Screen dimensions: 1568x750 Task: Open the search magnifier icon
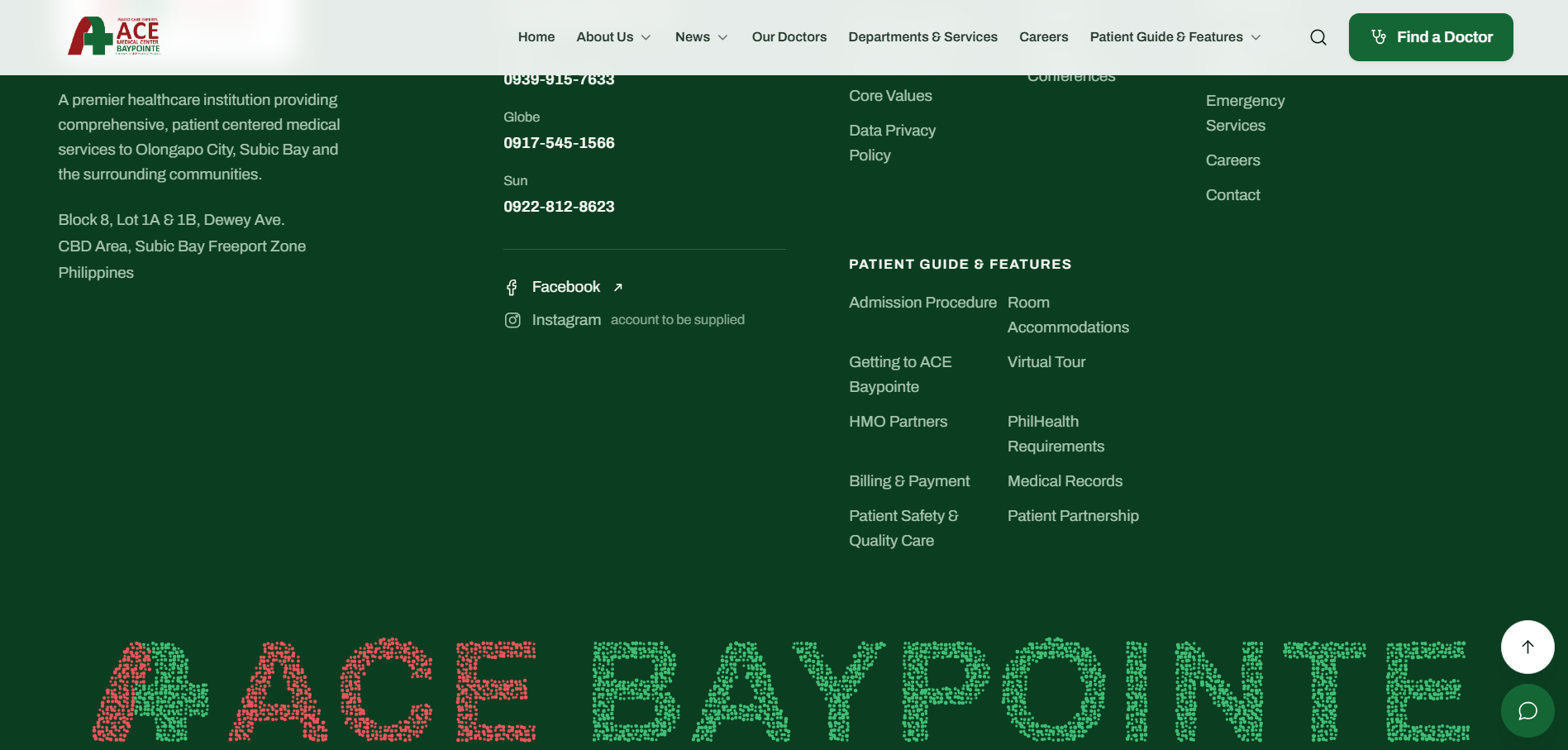point(1318,37)
